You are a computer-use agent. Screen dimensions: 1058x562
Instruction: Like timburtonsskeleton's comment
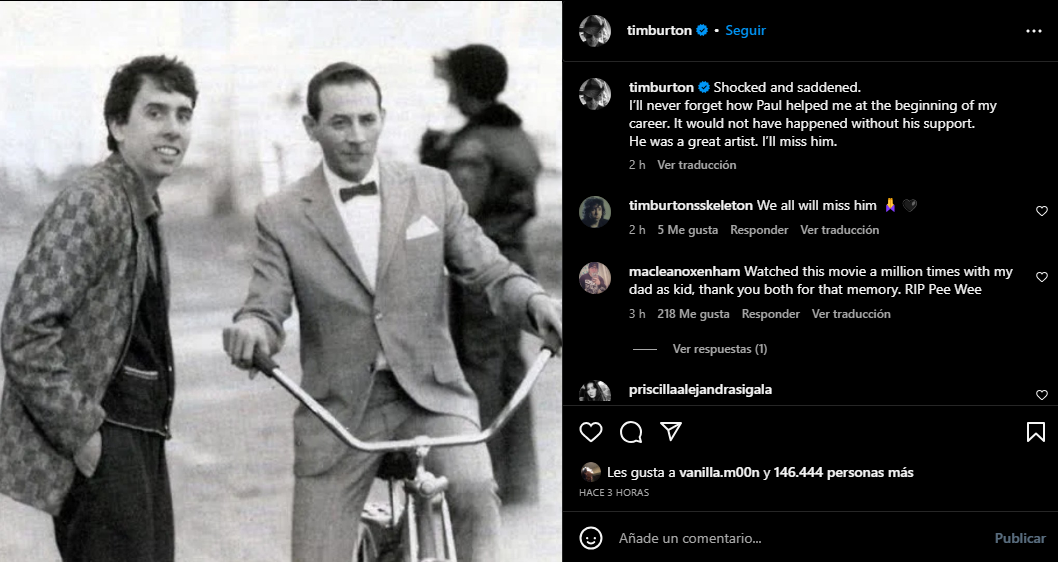tap(1041, 211)
